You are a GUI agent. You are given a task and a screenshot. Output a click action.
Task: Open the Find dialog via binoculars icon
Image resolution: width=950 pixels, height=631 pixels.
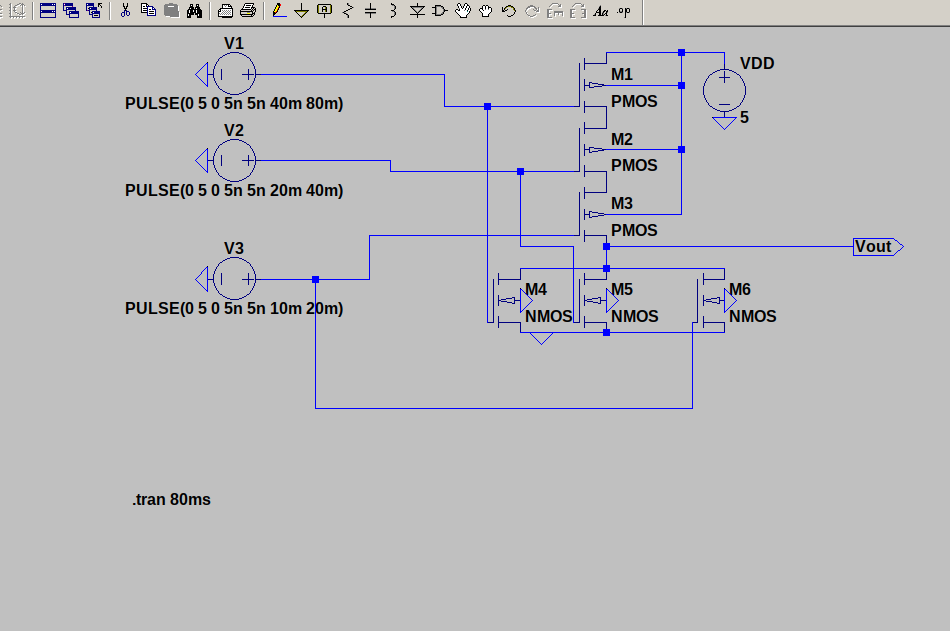(195, 12)
